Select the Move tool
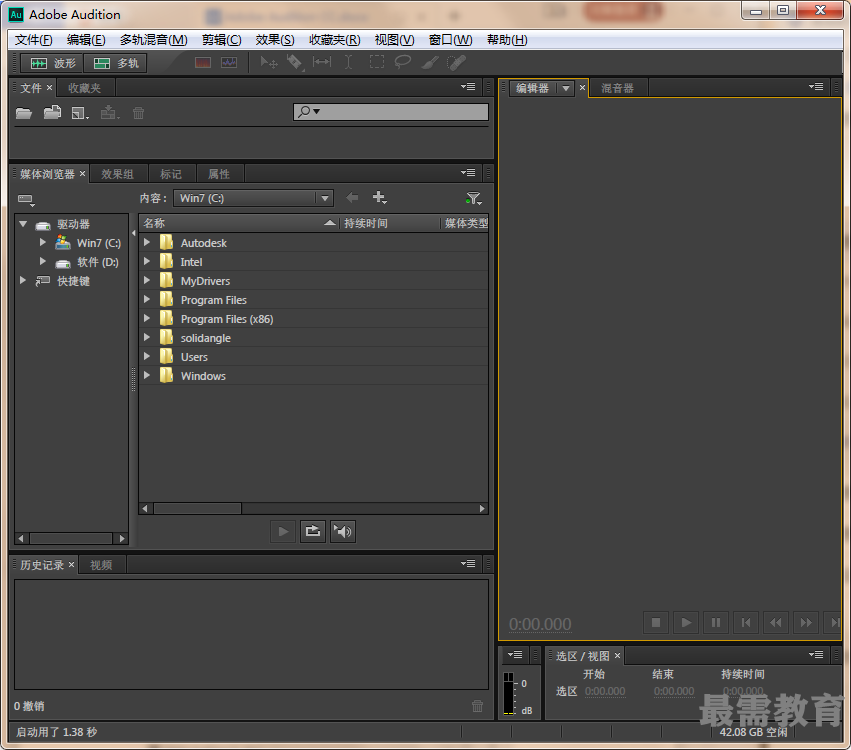 [x=269, y=63]
